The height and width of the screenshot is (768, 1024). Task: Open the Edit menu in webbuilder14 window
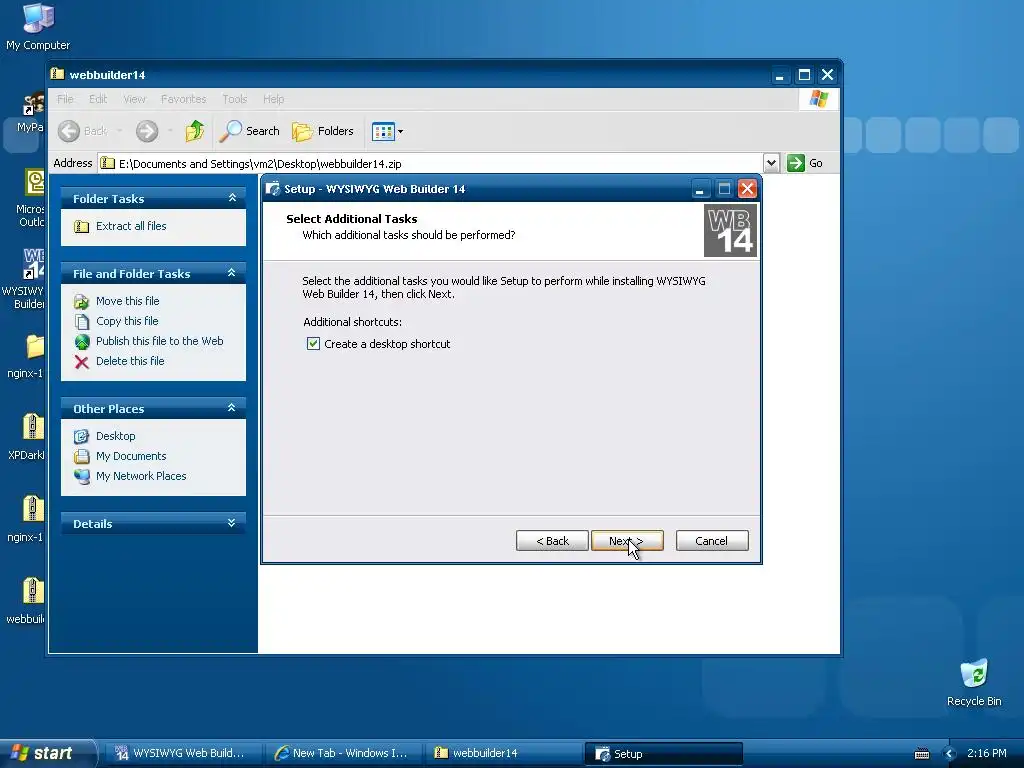(x=98, y=99)
